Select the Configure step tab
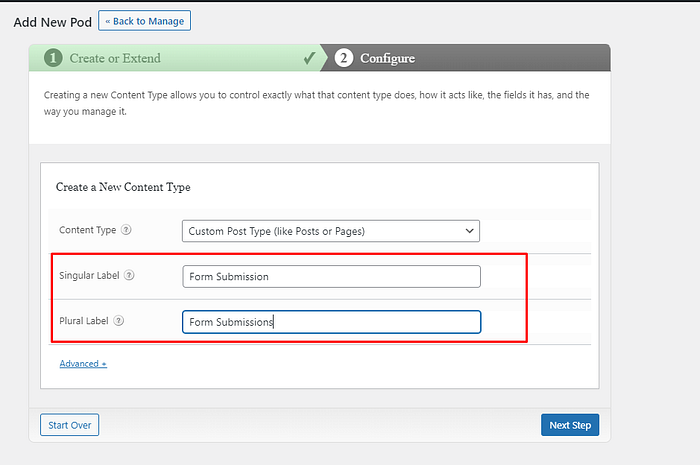Image resolution: width=700 pixels, height=465 pixels. click(387, 58)
